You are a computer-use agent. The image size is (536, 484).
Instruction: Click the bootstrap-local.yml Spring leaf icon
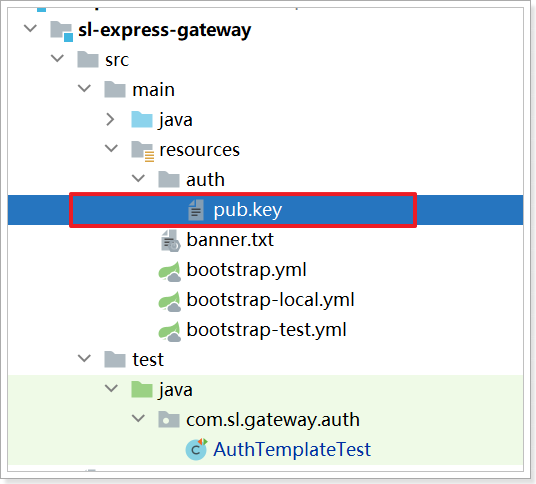tap(170, 301)
